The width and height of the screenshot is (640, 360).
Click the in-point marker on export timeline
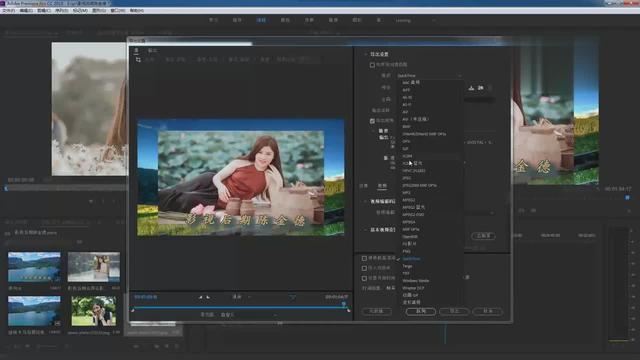(133, 311)
